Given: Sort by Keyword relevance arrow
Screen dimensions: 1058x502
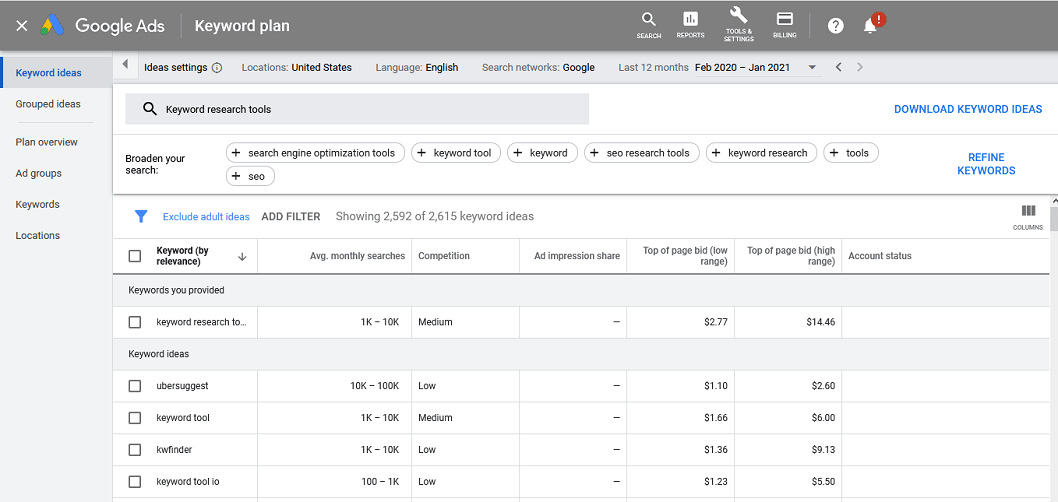Looking at the screenshot, I should pos(243,256).
